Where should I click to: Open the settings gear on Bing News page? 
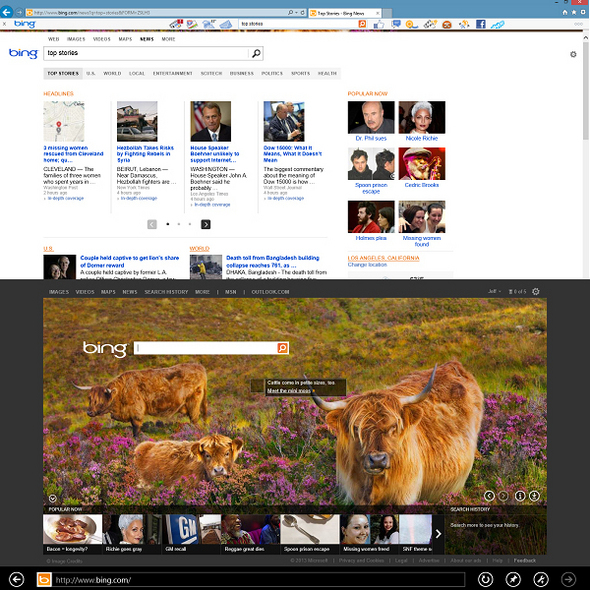coord(573,54)
